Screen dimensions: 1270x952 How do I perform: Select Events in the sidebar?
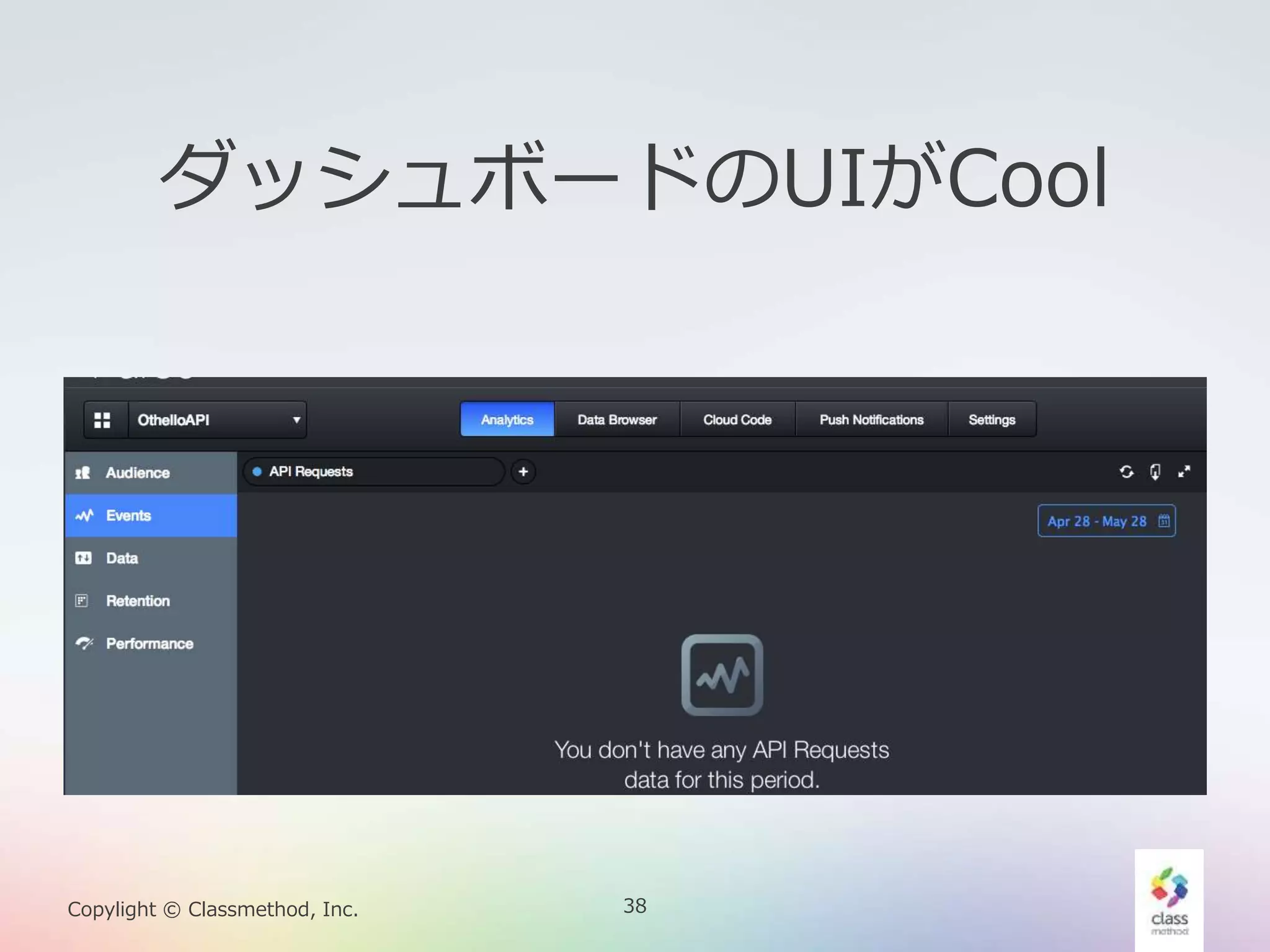pyautogui.click(x=151, y=516)
